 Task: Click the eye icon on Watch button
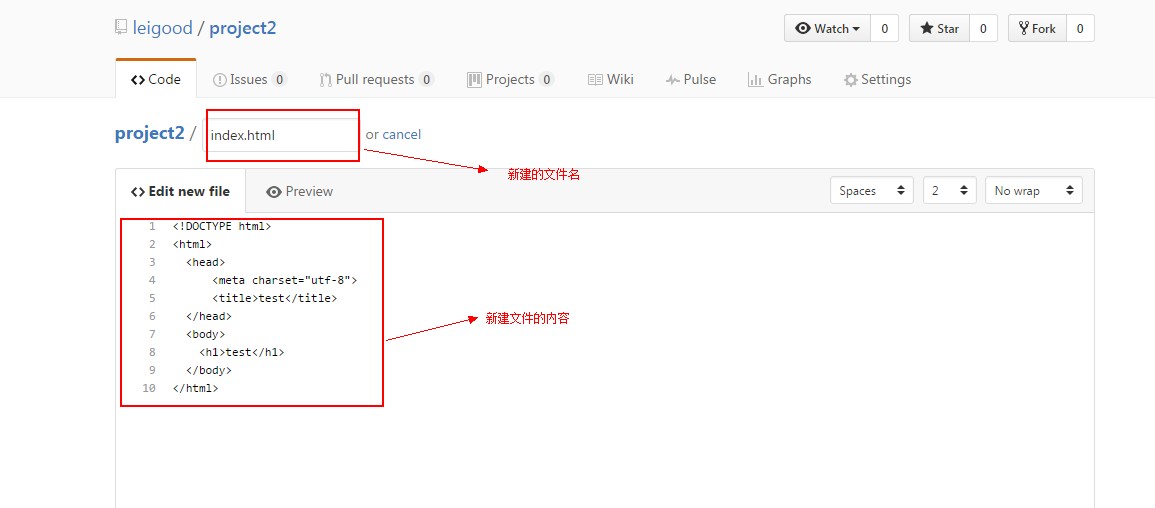point(803,29)
